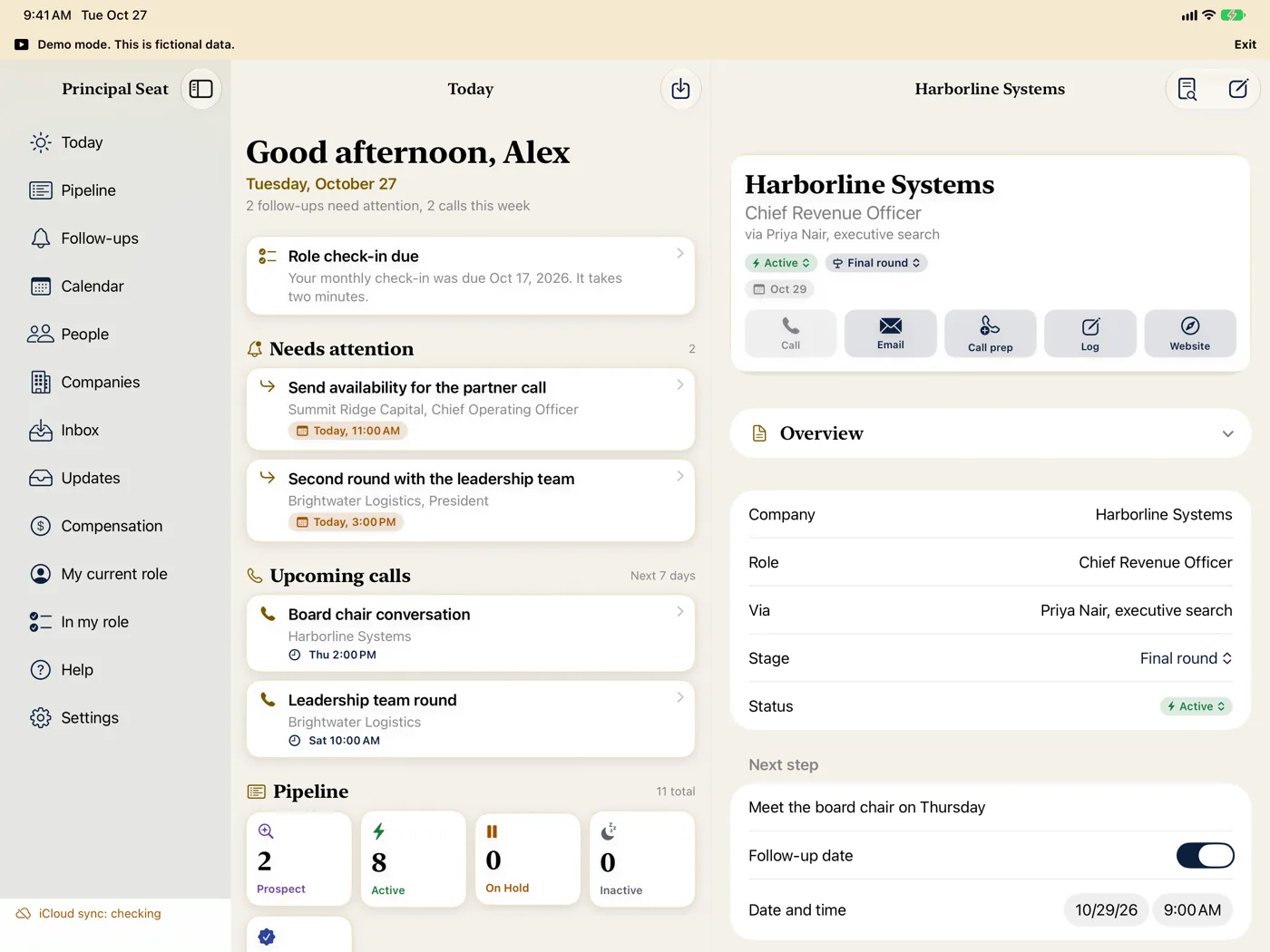Open Settings in the sidebar
The height and width of the screenshot is (952, 1270).
(115, 718)
